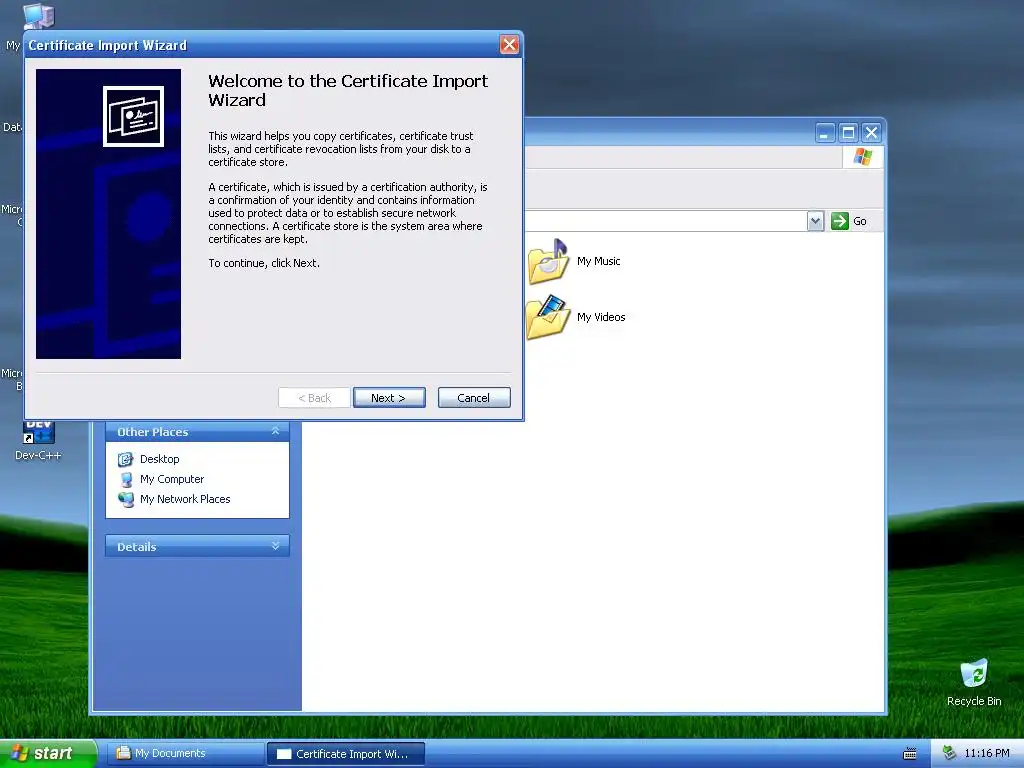Minimize the My Documents window
The width and height of the screenshot is (1024, 768).
825,133
